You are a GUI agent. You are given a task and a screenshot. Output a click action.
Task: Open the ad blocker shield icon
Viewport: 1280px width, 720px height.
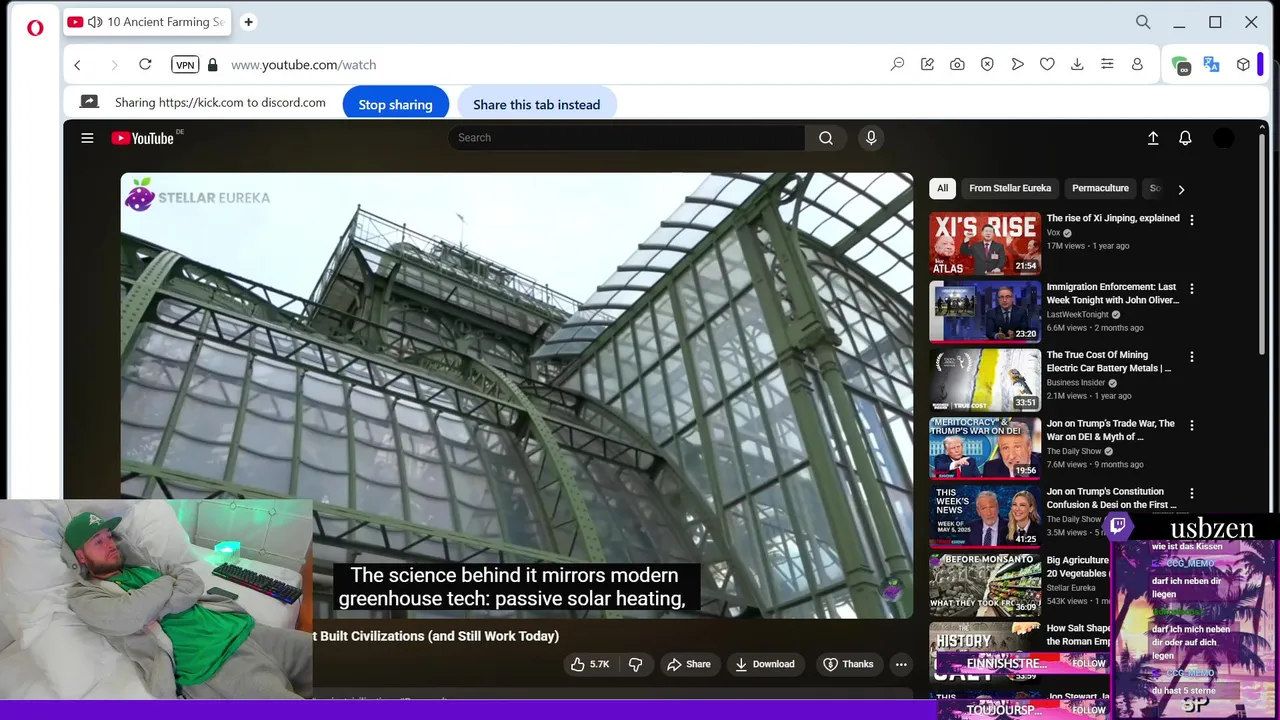tap(987, 65)
